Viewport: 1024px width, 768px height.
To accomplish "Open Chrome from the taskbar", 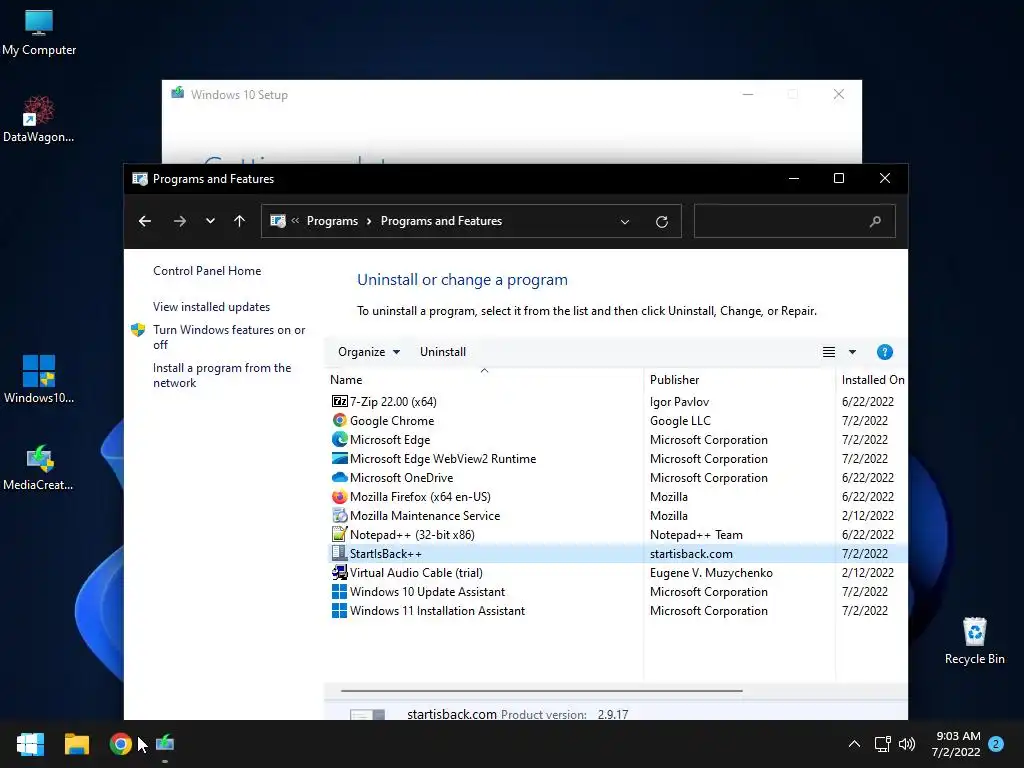I will coord(120,744).
